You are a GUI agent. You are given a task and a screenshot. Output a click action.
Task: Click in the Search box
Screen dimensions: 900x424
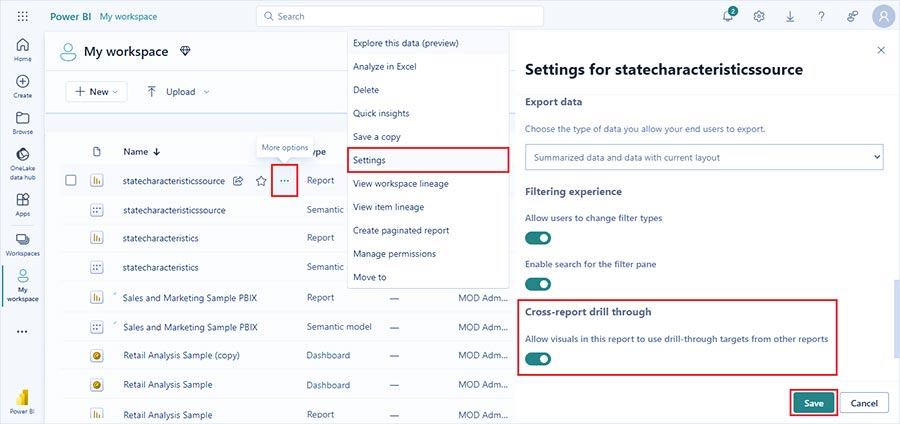click(399, 17)
